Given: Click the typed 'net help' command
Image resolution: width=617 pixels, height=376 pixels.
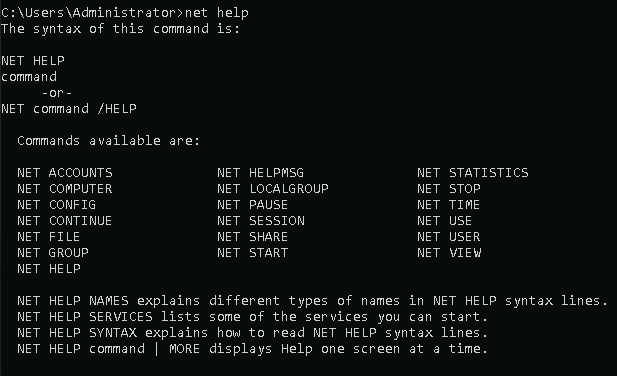Looking at the screenshot, I should (217, 13).
